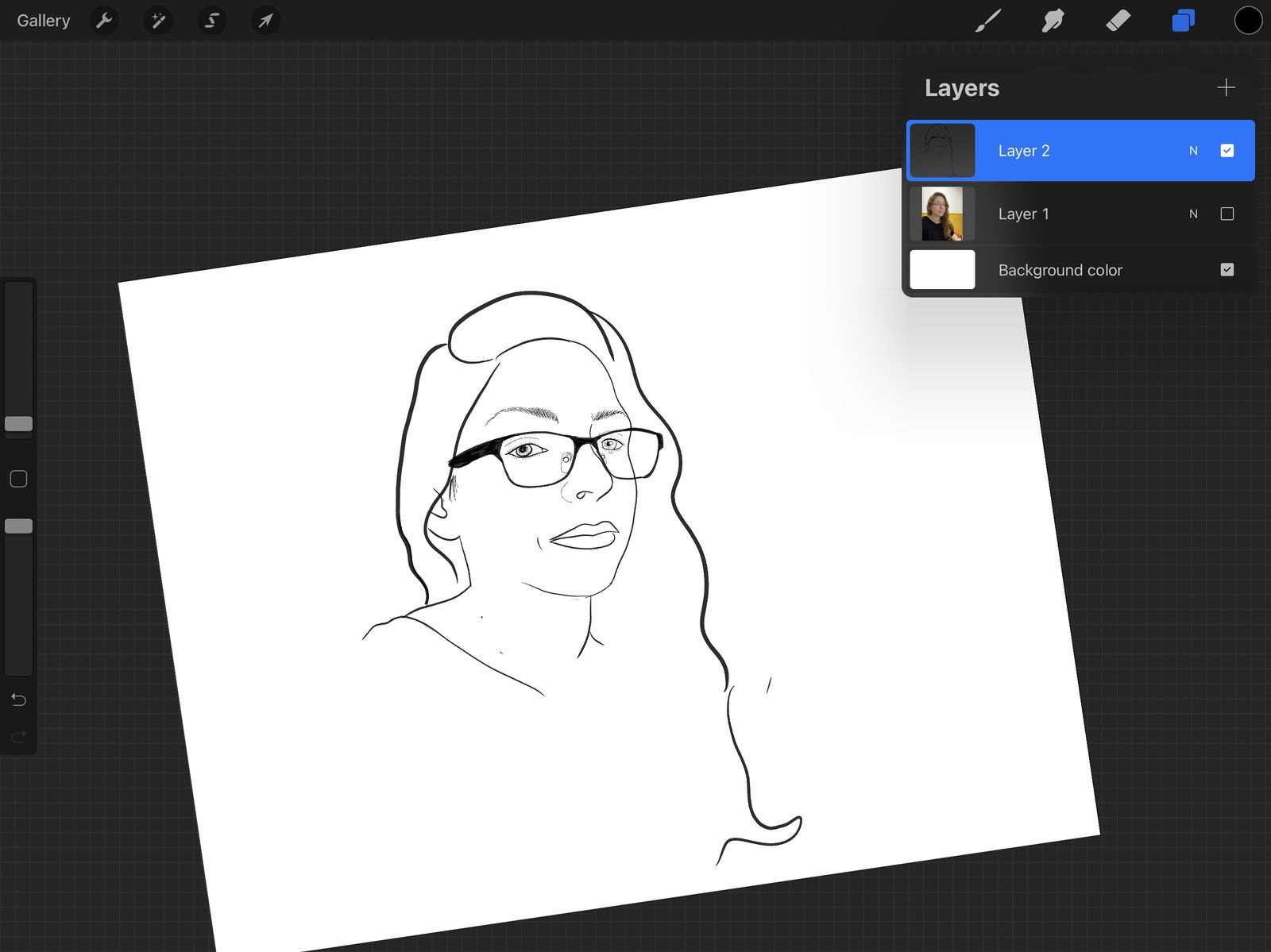Add a new layer with plus icon
The image size is (1271, 952).
(x=1226, y=87)
